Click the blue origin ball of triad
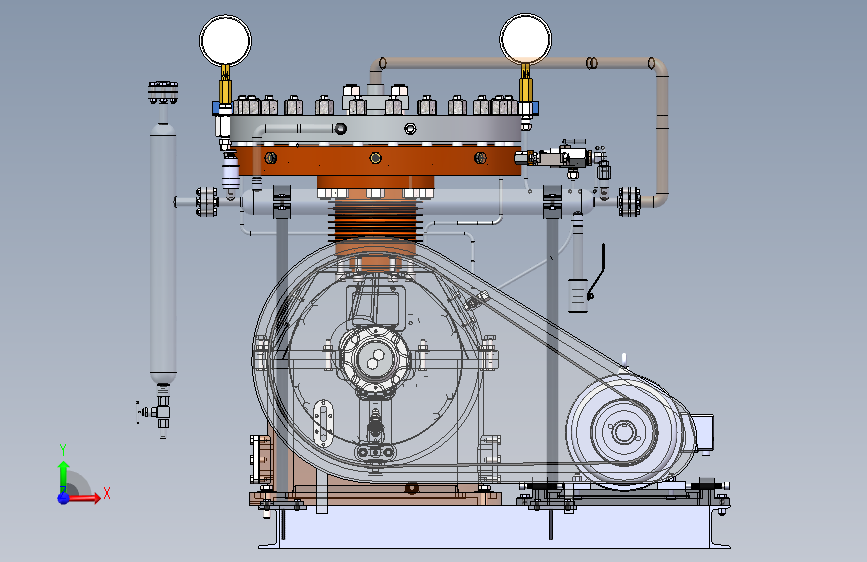The width and height of the screenshot is (867, 562). coord(63,498)
